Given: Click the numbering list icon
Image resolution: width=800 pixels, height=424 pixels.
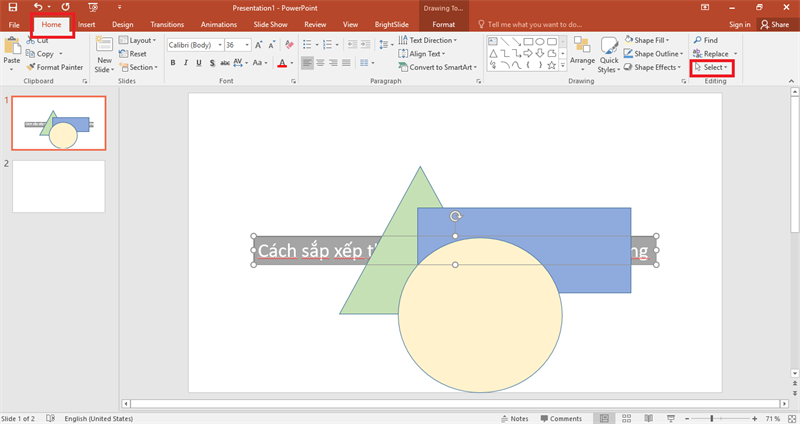Looking at the screenshot, I should [328, 45].
